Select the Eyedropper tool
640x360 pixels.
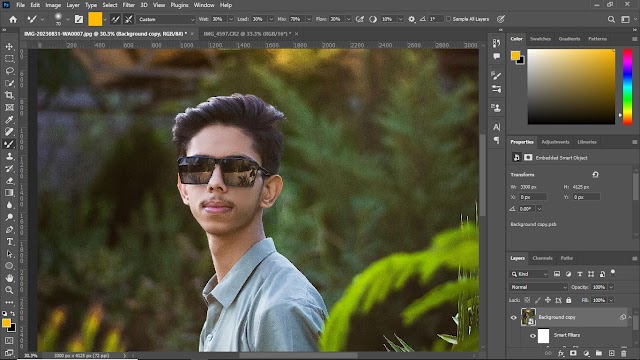(9, 120)
